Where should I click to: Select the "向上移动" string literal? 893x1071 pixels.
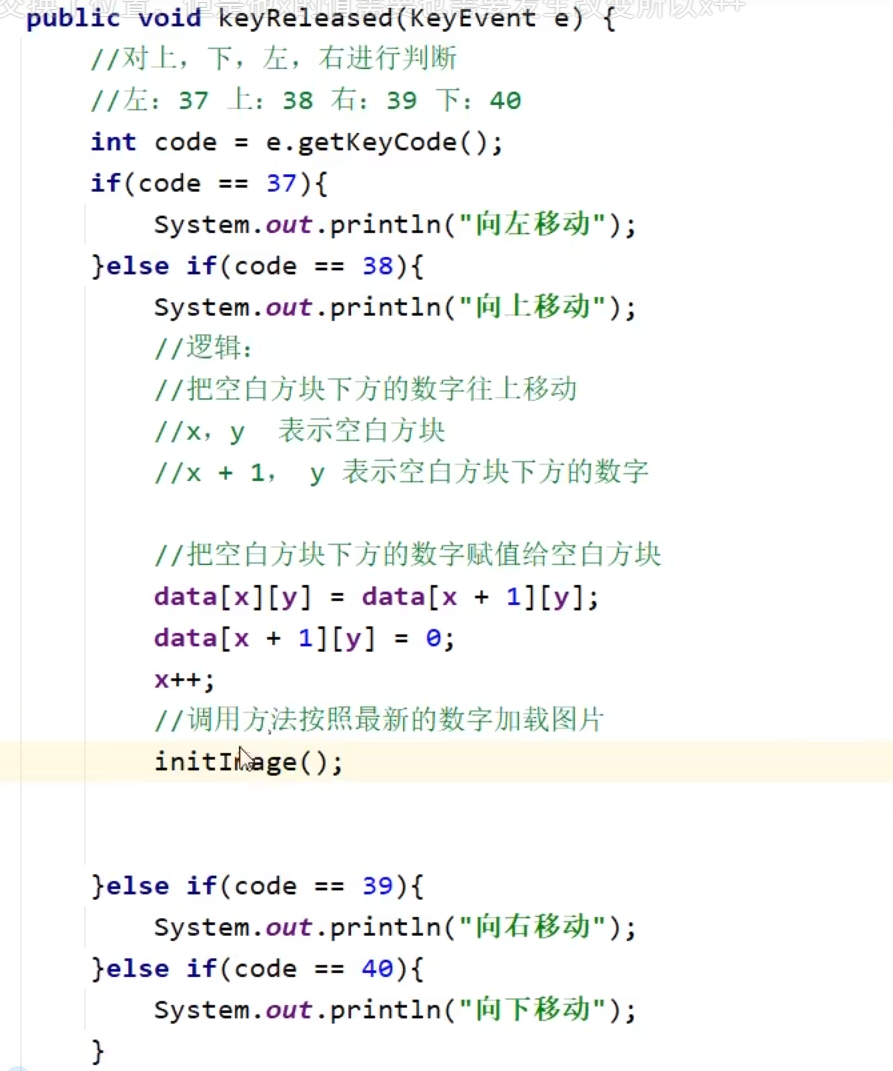[534, 307]
